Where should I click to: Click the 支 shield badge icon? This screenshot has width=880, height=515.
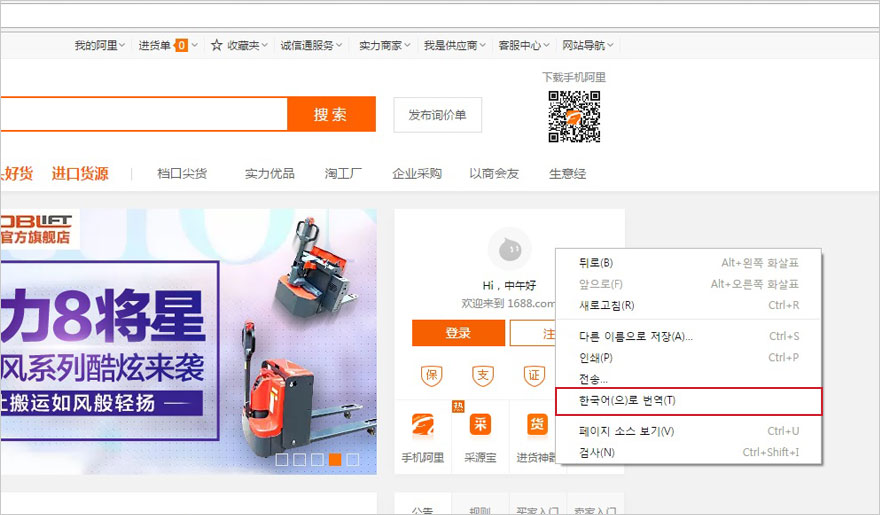point(483,375)
